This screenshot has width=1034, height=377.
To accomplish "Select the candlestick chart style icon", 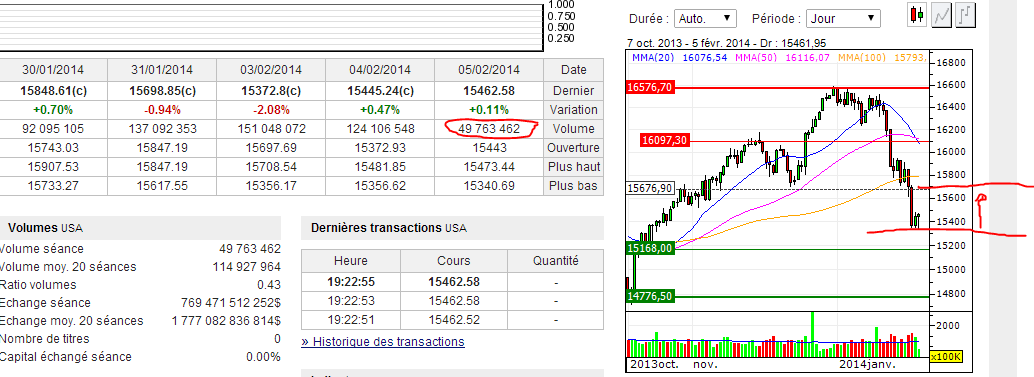I will pos(917,15).
